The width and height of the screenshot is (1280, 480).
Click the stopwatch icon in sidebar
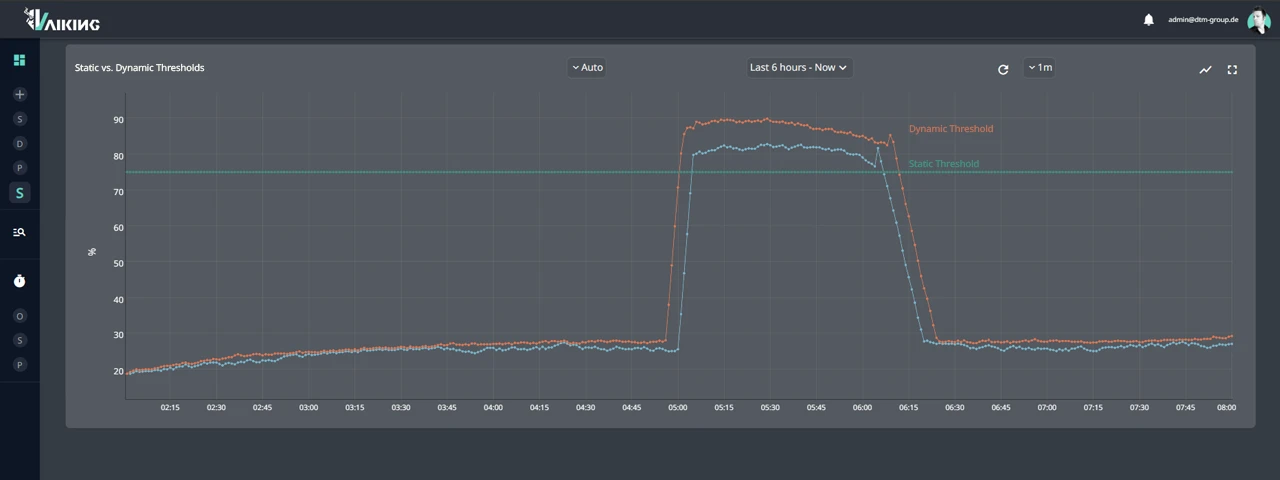coord(19,281)
